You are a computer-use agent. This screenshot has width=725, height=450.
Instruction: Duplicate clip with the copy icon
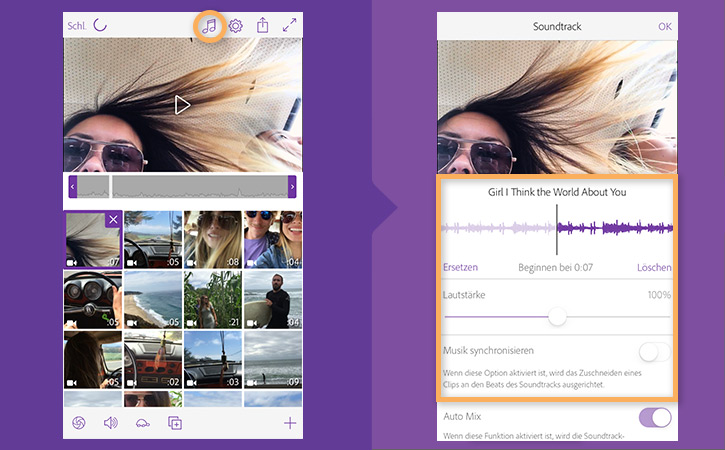point(175,423)
